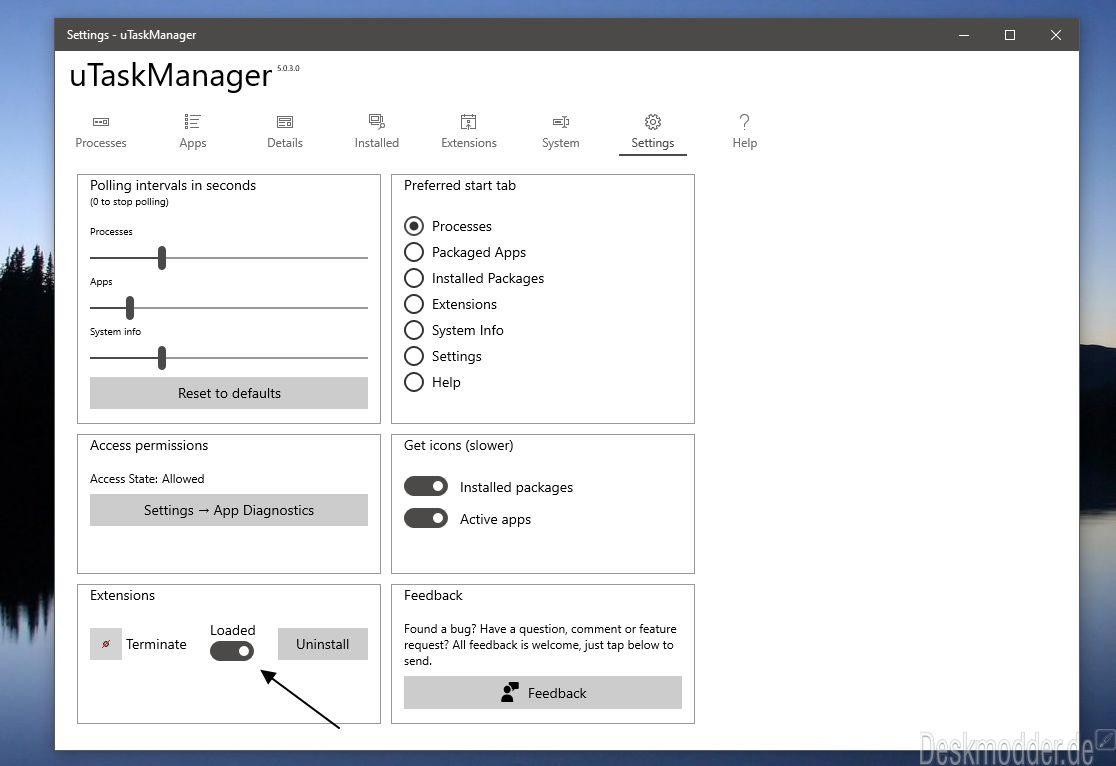Disable the Active apps icons switch
This screenshot has width=1116, height=766.
pyautogui.click(x=426, y=519)
